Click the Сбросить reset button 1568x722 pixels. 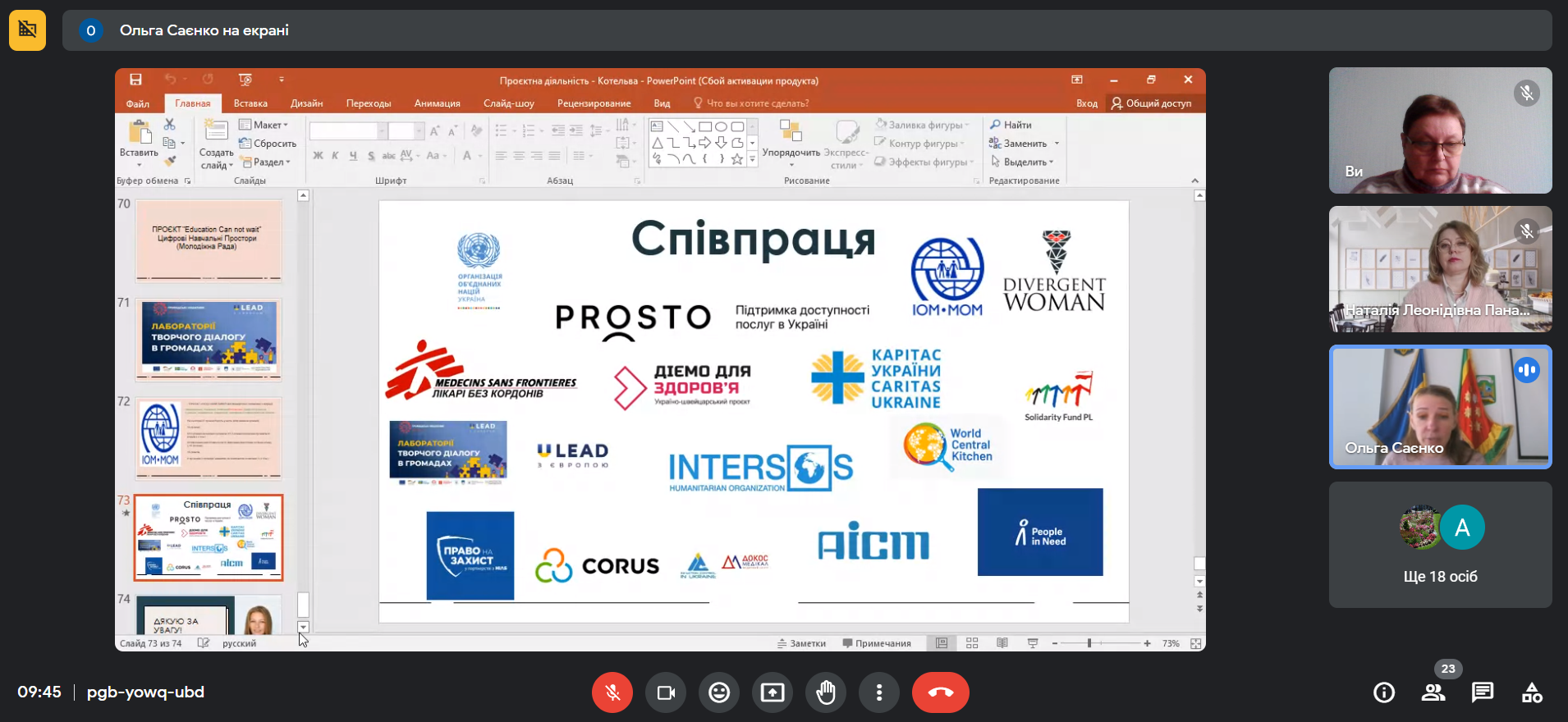click(x=268, y=144)
